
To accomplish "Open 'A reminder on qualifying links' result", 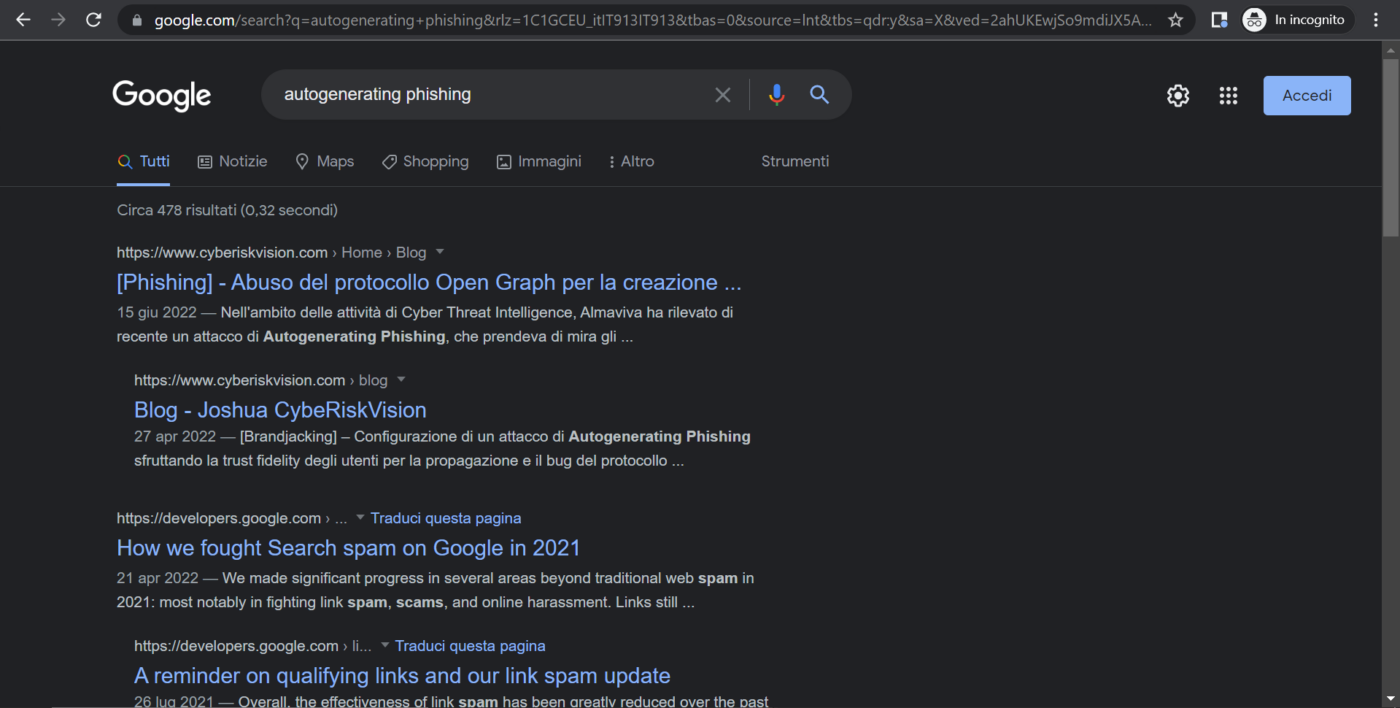I will click(402, 676).
